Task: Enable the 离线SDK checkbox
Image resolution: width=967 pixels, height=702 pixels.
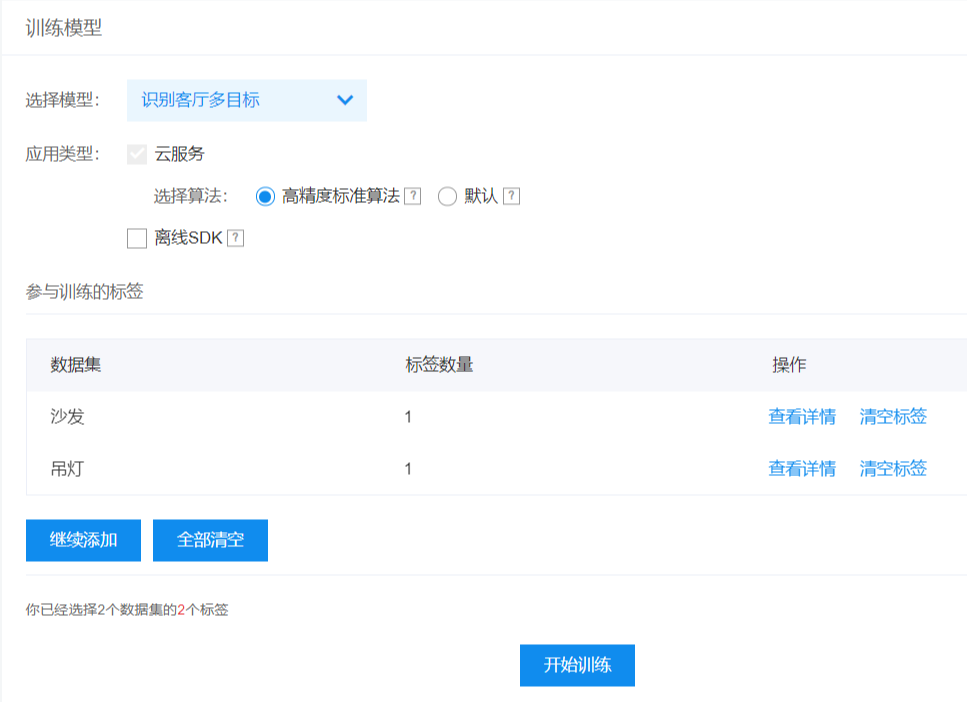Action: click(x=137, y=238)
